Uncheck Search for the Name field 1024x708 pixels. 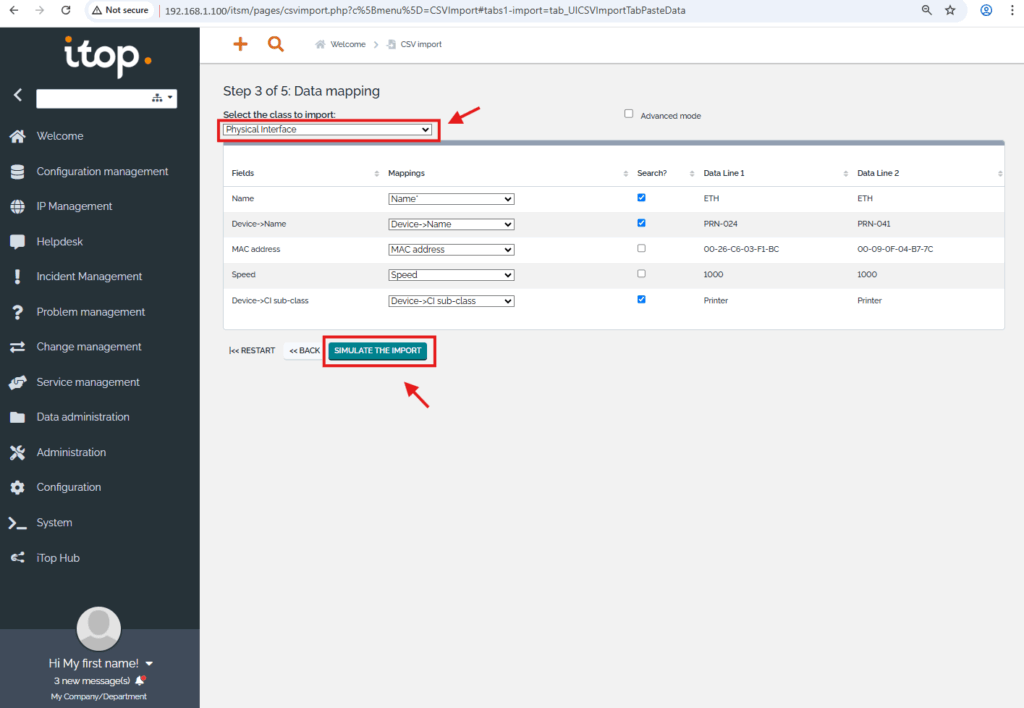(x=641, y=198)
